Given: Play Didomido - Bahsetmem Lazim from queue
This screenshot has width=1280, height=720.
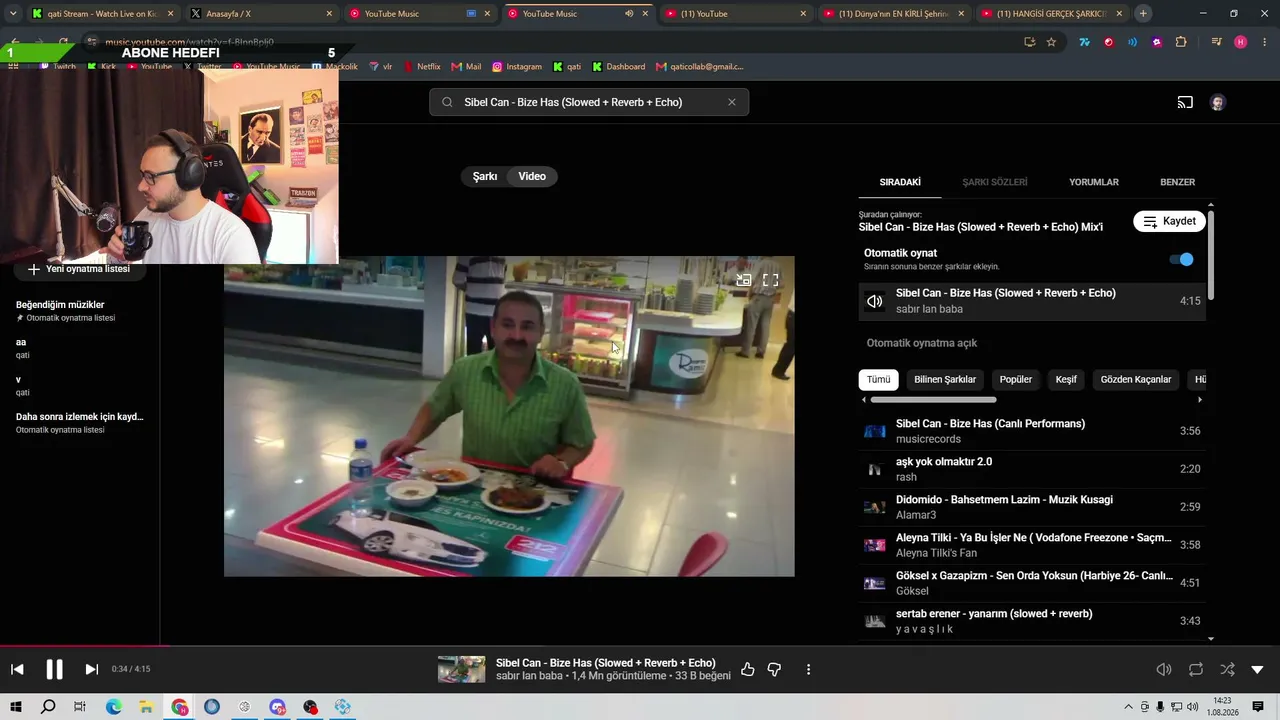Looking at the screenshot, I should click(1032, 507).
